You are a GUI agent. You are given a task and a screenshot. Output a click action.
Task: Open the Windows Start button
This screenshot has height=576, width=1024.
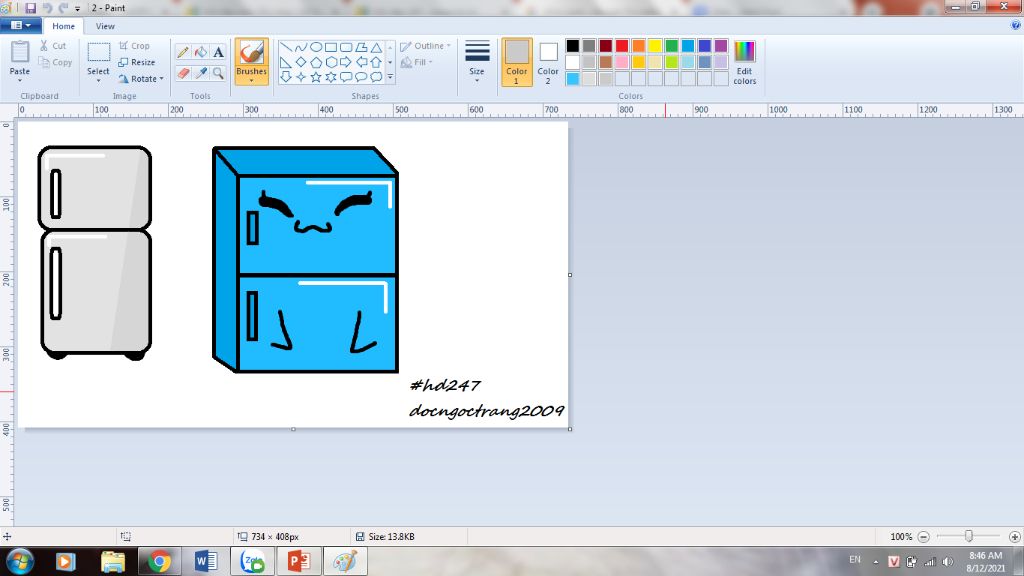tap(19, 561)
